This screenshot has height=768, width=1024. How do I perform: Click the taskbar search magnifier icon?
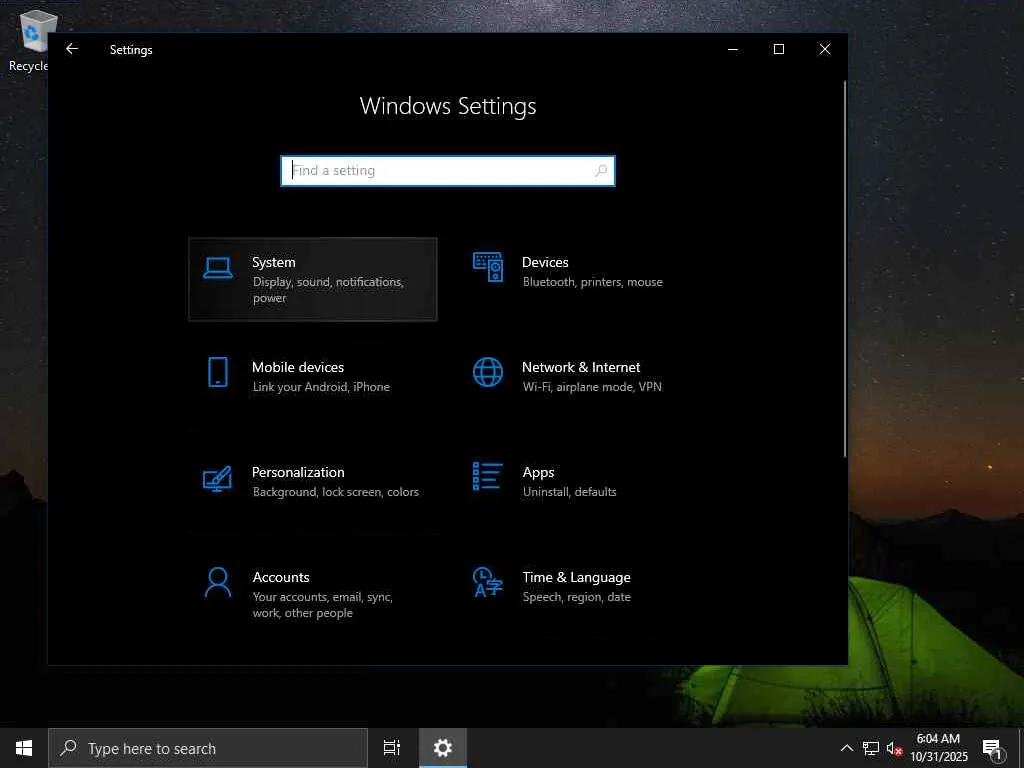(x=69, y=748)
